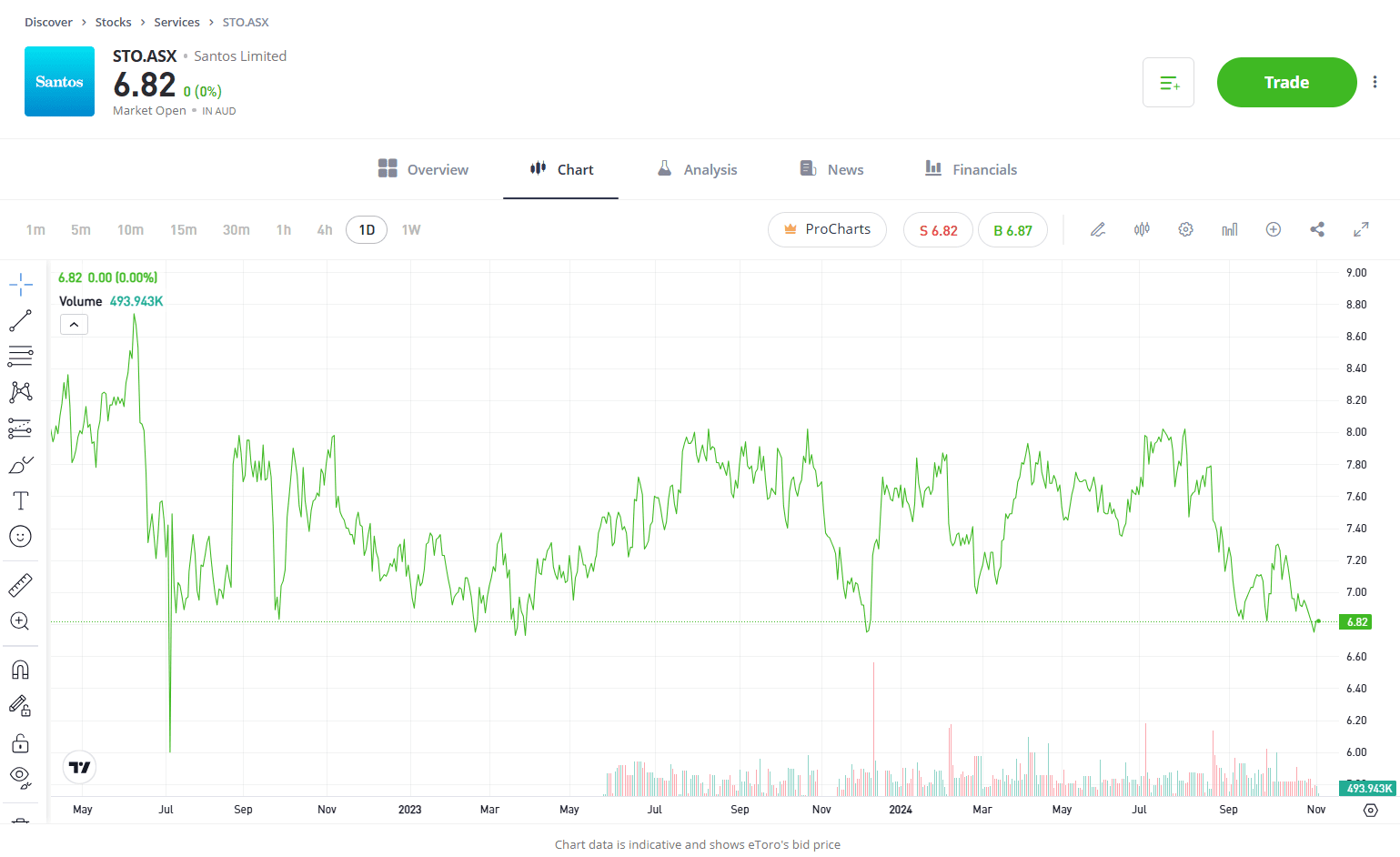This screenshot has width=1400, height=857.
Task: Share the chart via share icon
Action: tap(1317, 229)
